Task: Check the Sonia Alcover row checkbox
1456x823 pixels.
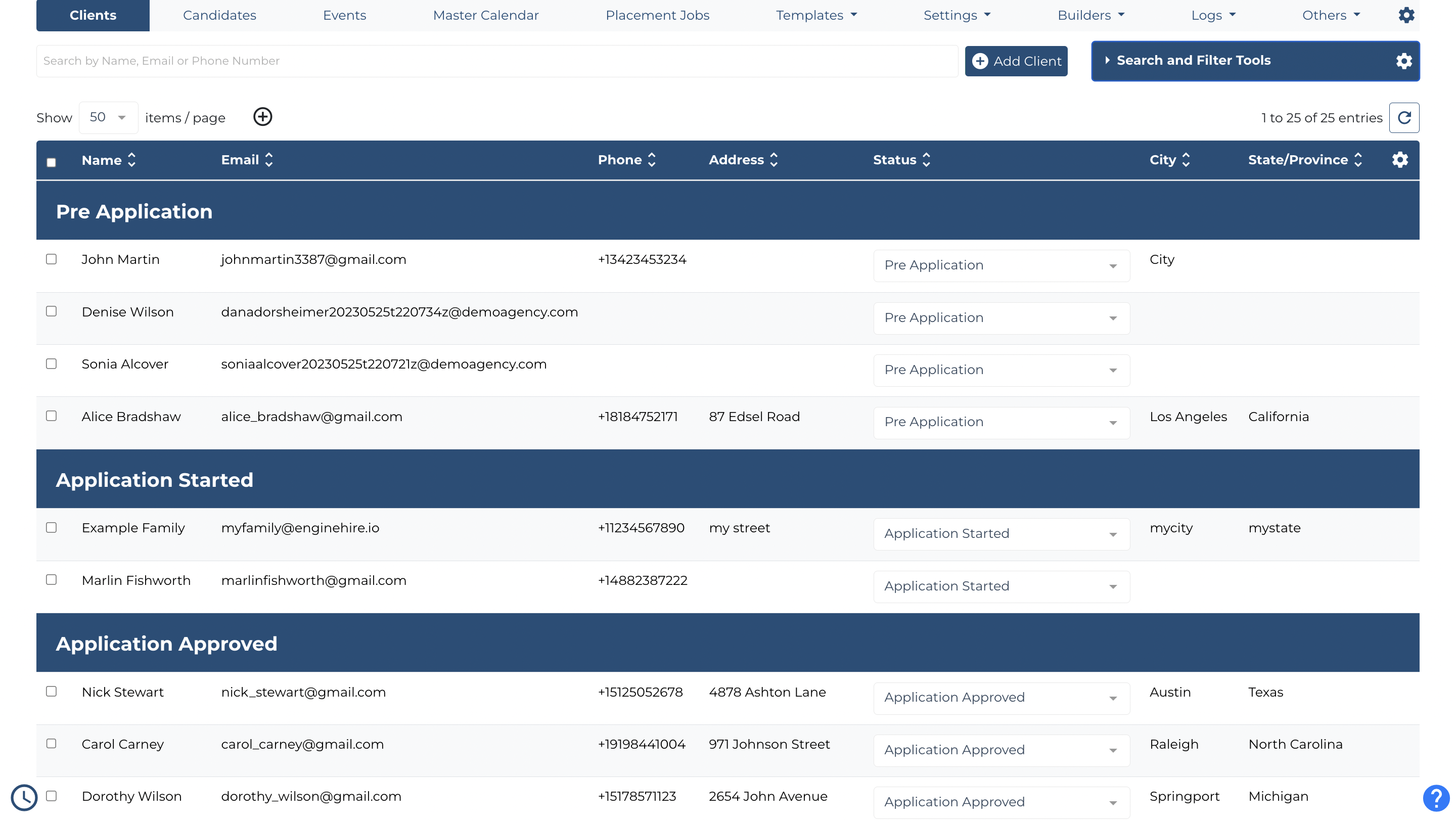Action: pos(52,364)
